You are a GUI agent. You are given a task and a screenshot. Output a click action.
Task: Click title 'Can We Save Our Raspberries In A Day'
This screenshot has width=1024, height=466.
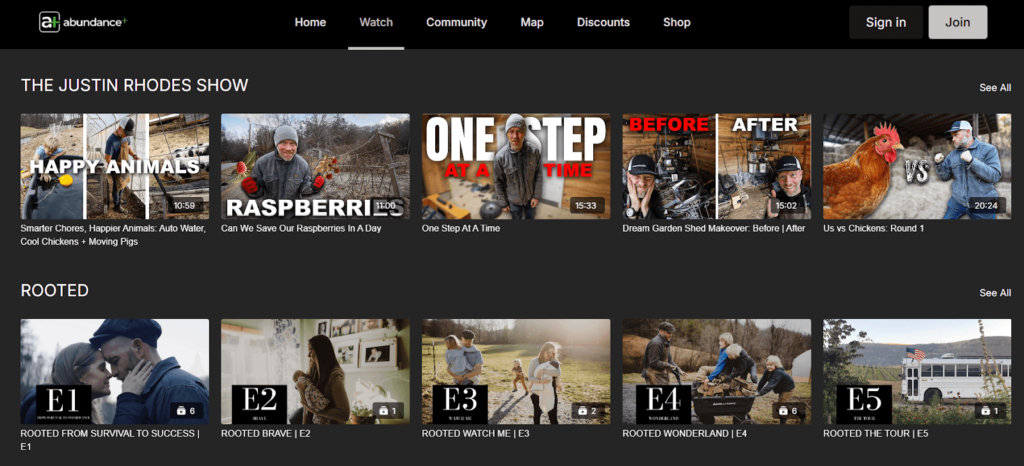[301, 228]
